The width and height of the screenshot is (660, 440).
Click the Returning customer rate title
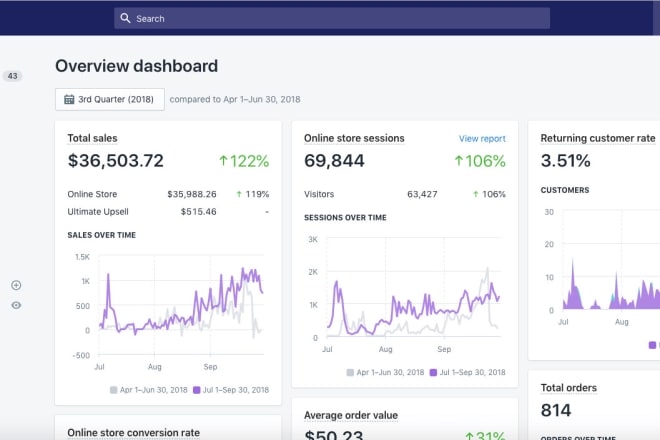[x=598, y=138]
